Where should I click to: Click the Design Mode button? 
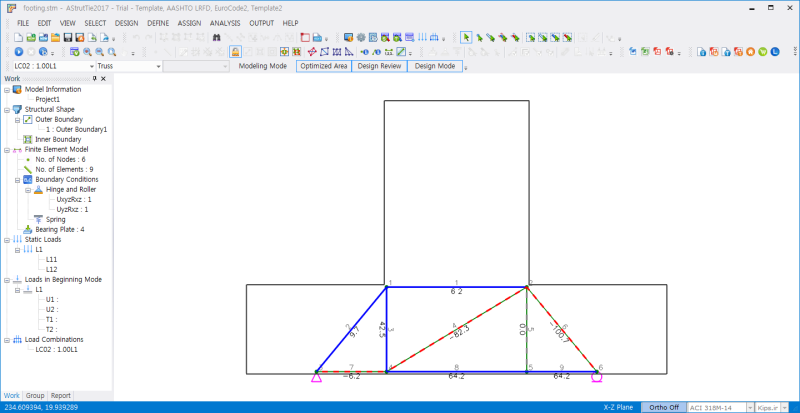(x=435, y=66)
